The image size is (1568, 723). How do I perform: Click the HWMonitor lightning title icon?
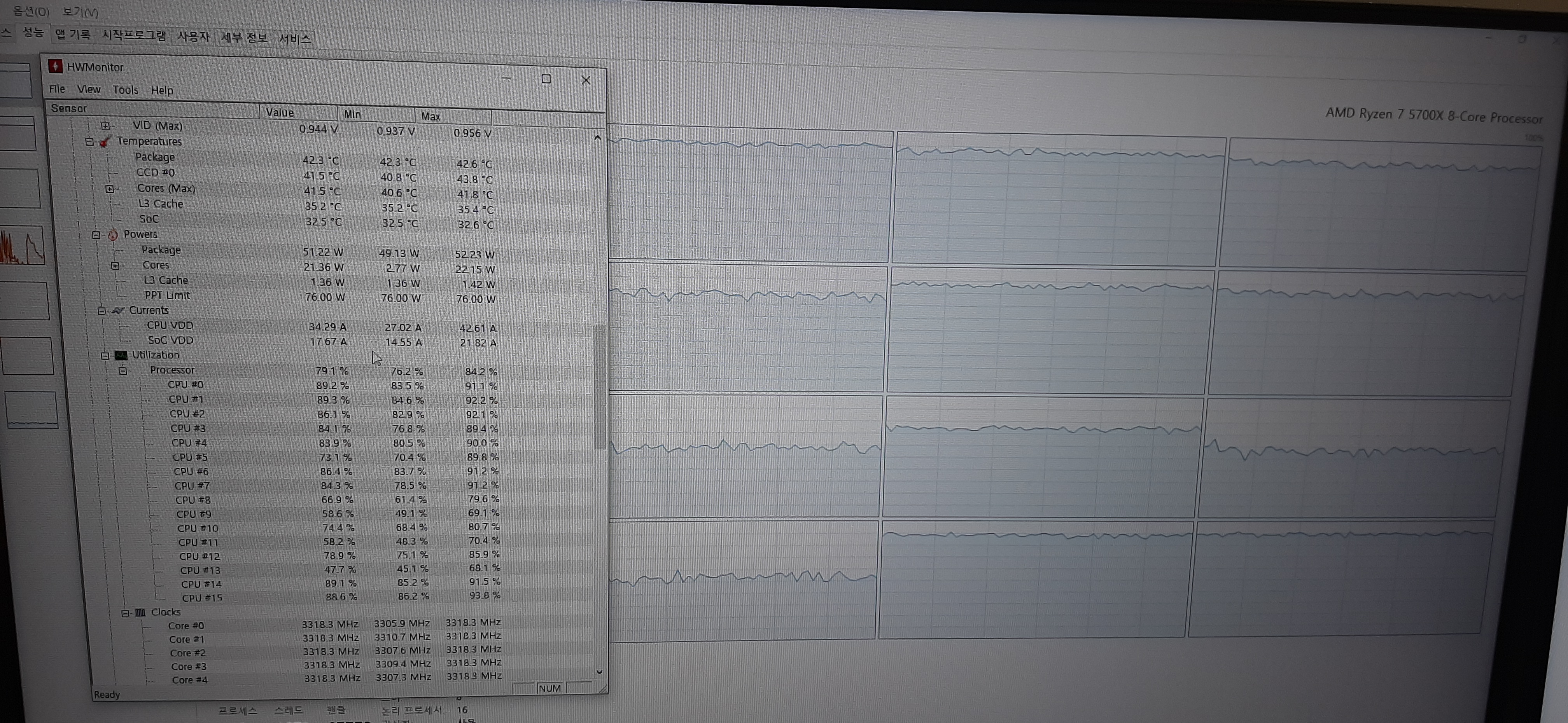pos(55,66)
